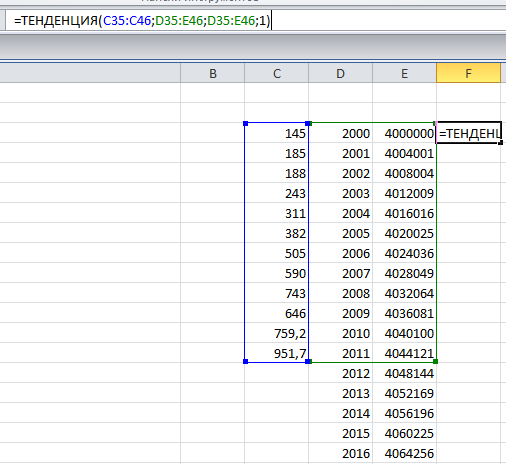Viewport: 506px width, 464px height.
Task: Click cell with value 4040100
Action: [x=404, y=333]
